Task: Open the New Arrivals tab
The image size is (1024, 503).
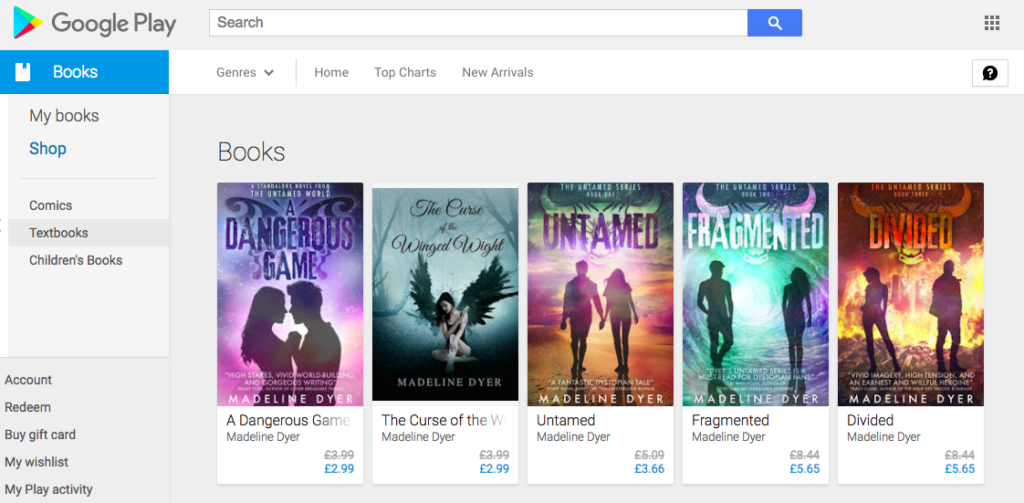Action: pyautogui.click(x=498, y=73)
